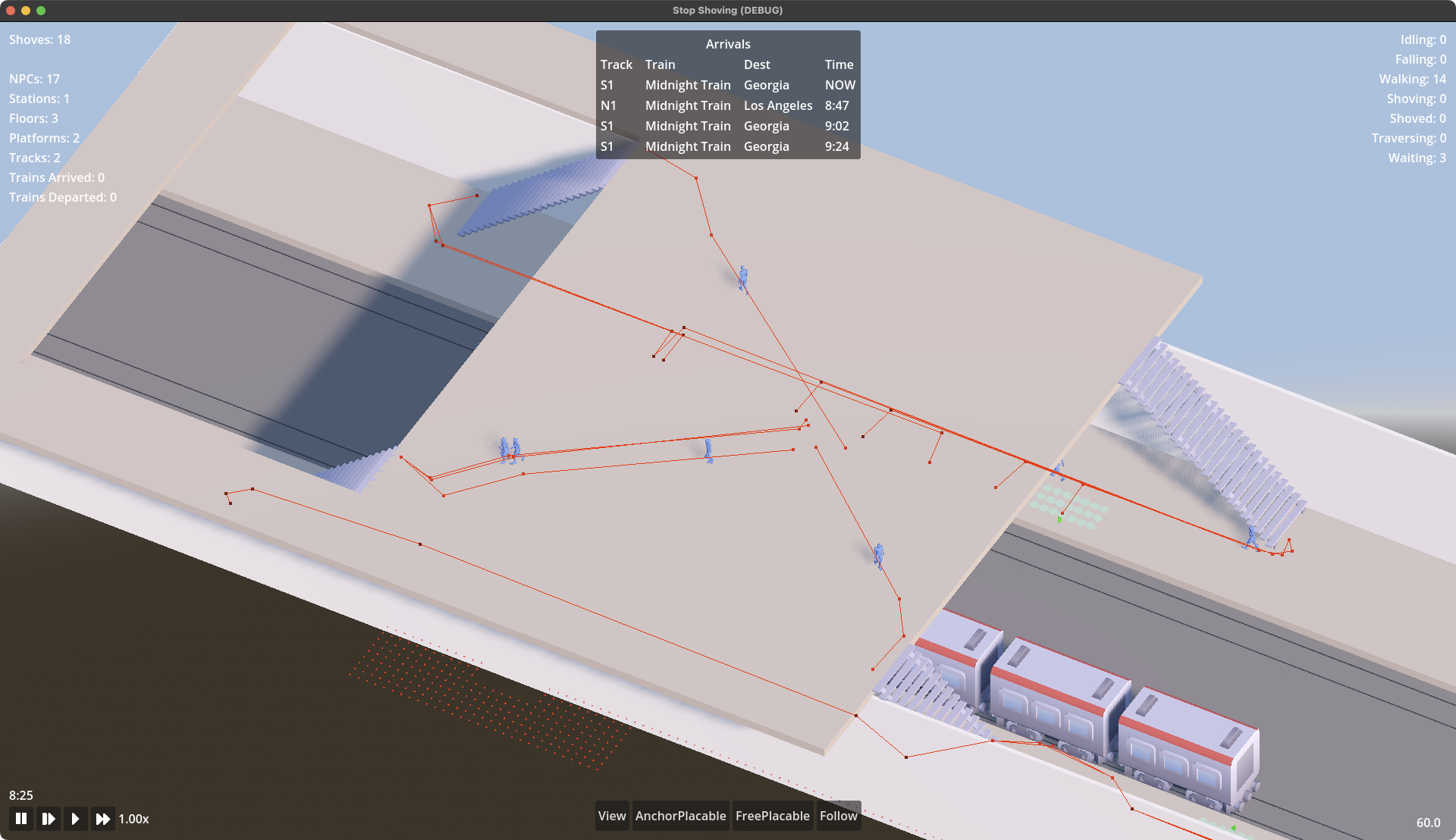Click the Arrivals board title

tap(727, 44)
